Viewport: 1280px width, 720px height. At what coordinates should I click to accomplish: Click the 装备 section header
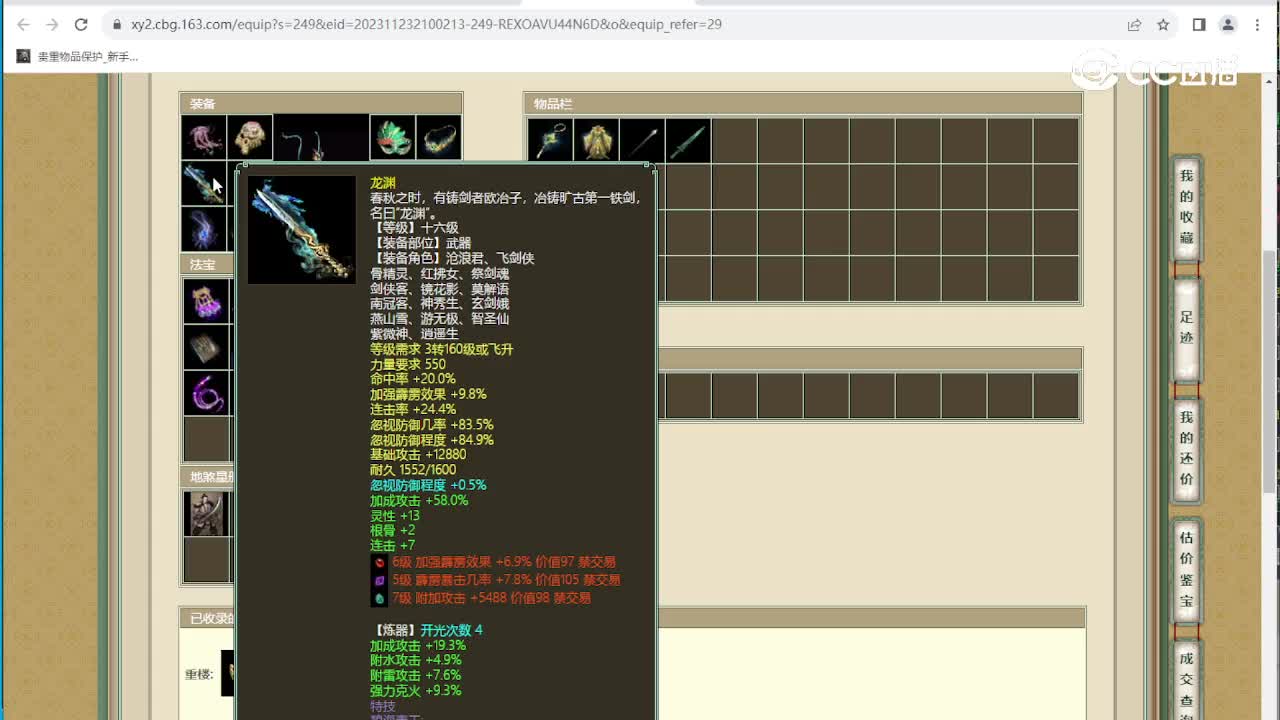click(x=321, y=103)
